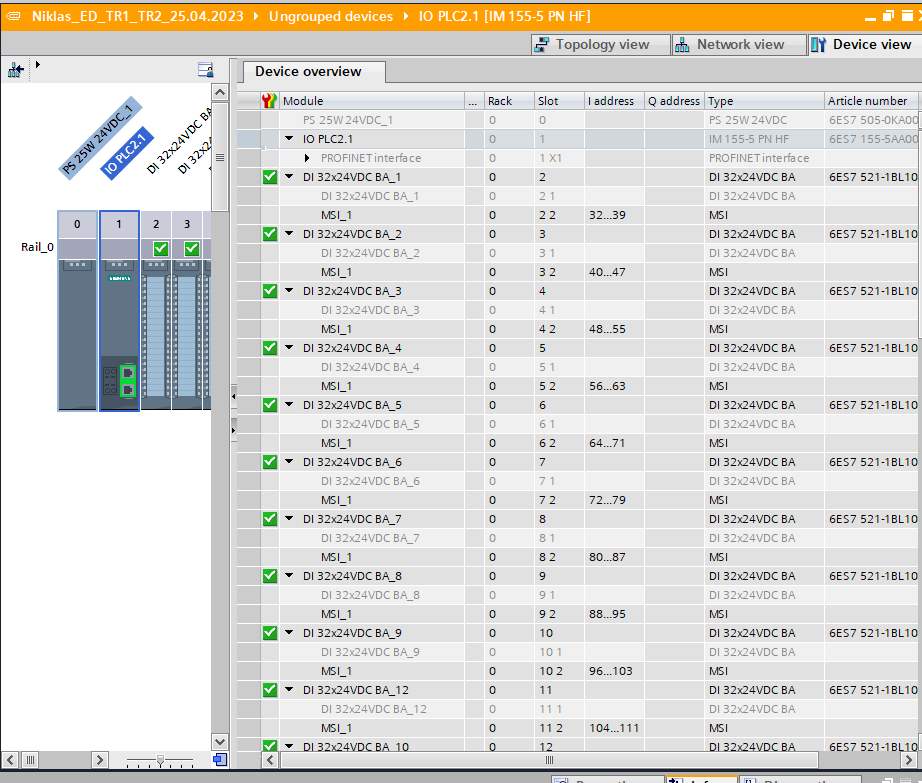Click the breadcrumb window icon at title start
Viewport: 922px width, 783px height.
coord(13,16)
